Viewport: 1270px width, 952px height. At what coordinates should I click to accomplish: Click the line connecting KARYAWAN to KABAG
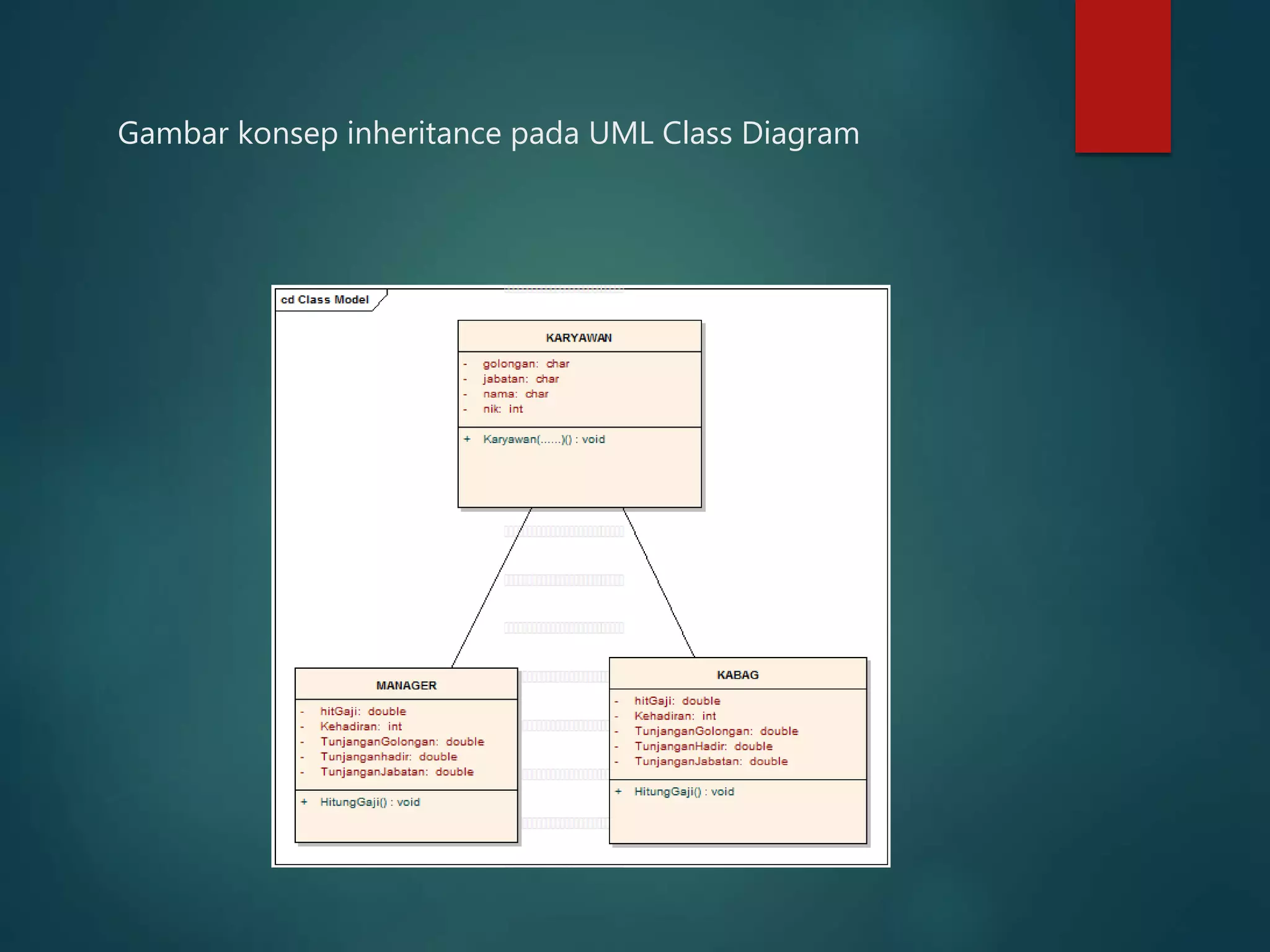tap(659, 583)
